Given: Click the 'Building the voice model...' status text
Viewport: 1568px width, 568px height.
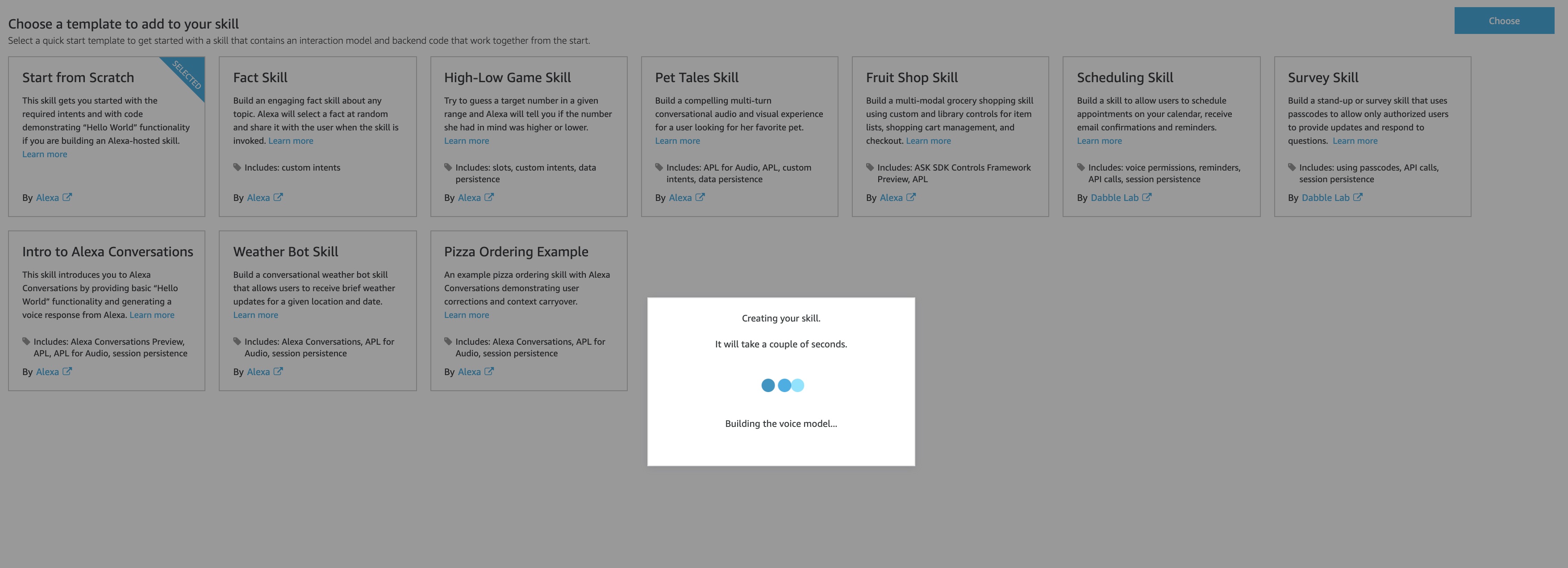Looking at the screenshot, I should pyautogui.click(x=781, y=424).
